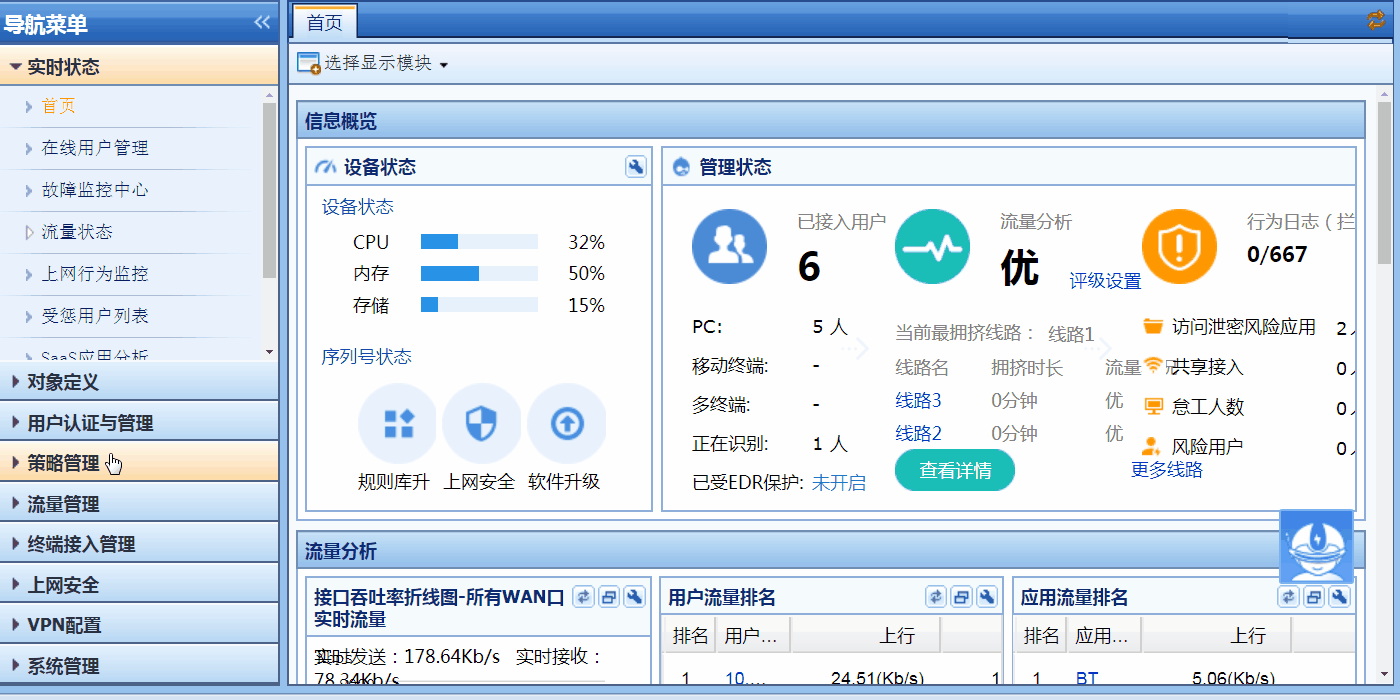
Task: Refresh the 应用流量排名 panel
Action: click(x=1289, y=597)
